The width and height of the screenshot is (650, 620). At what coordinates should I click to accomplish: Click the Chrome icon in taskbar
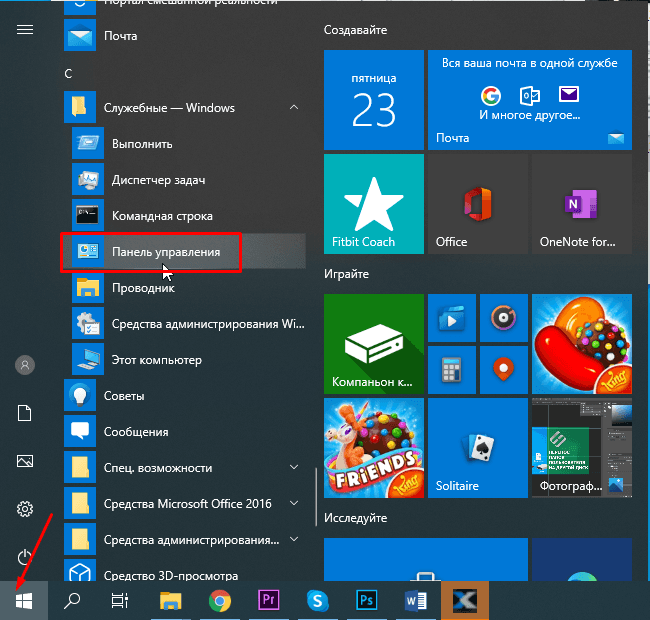[220, 600]
